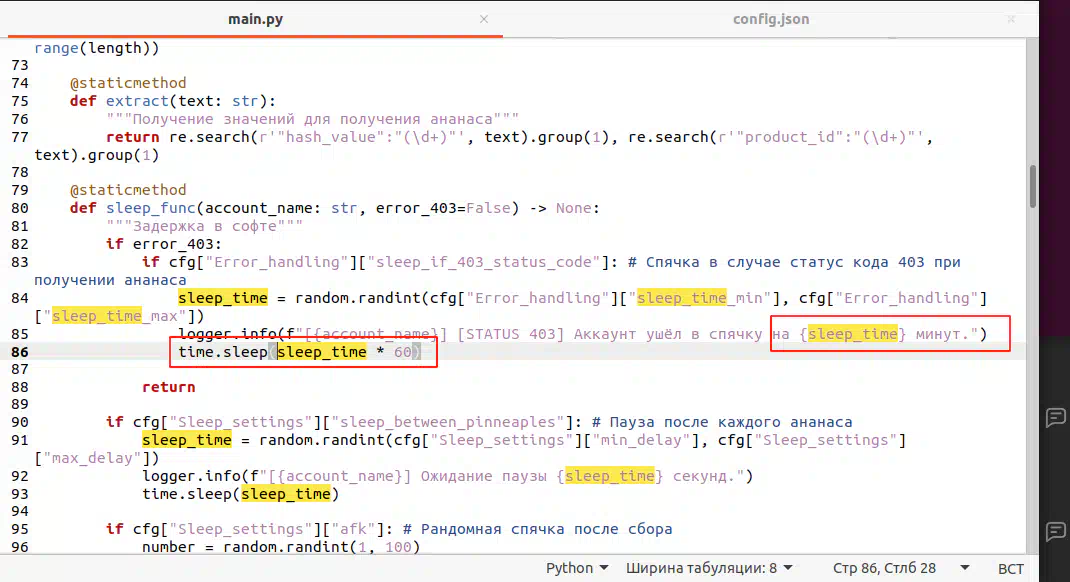Click the docstring "Получение значений для получения ананаса"
This screenshot has width=1070, height=582.
pos(313,119)
